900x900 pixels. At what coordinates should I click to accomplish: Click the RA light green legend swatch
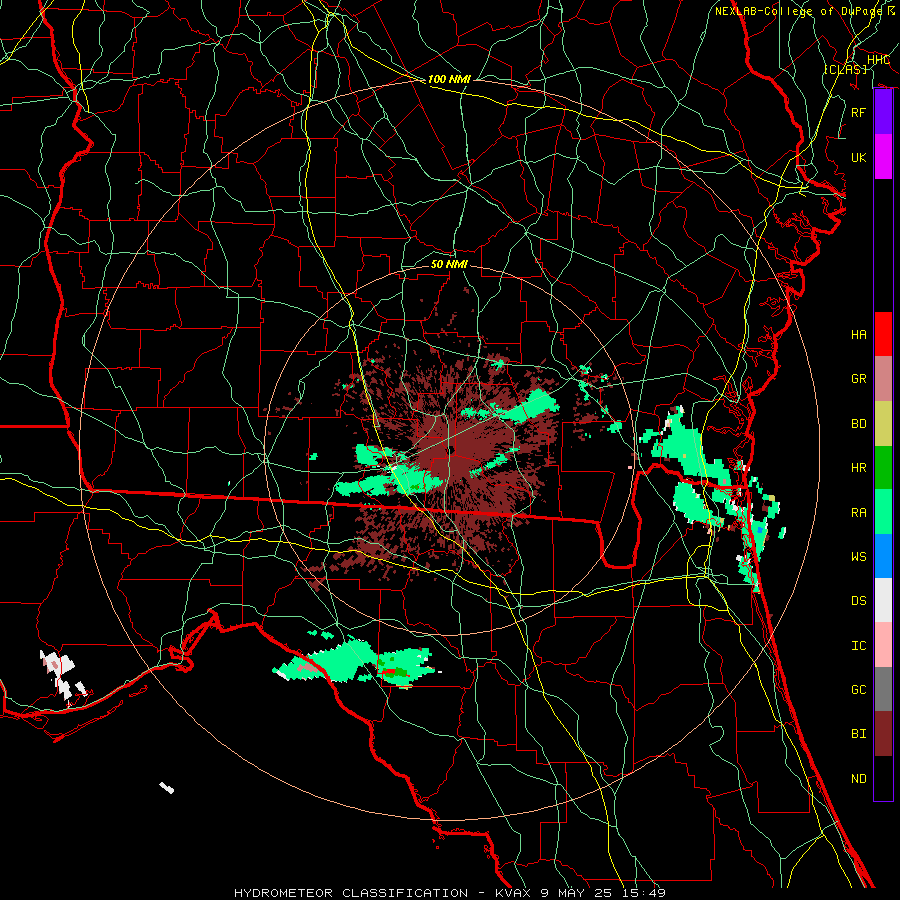883,512
